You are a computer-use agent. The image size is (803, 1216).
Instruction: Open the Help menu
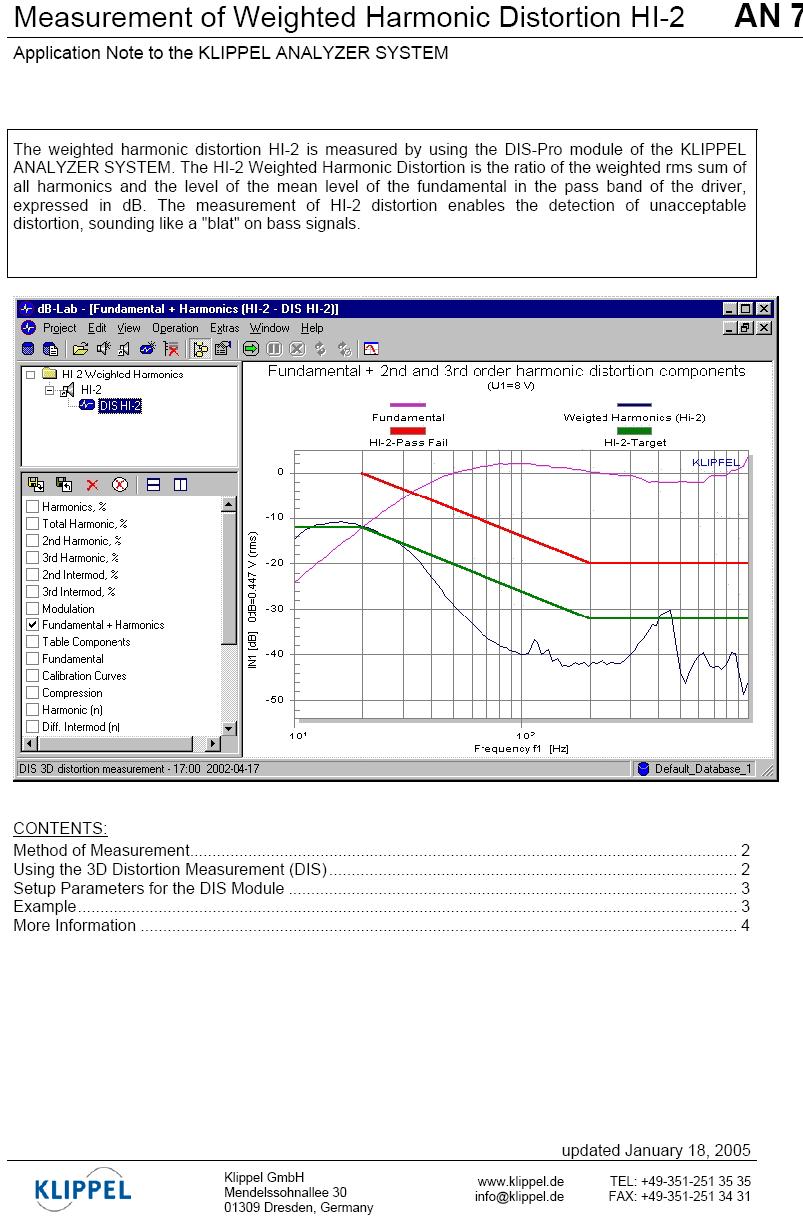pos(312,328)
